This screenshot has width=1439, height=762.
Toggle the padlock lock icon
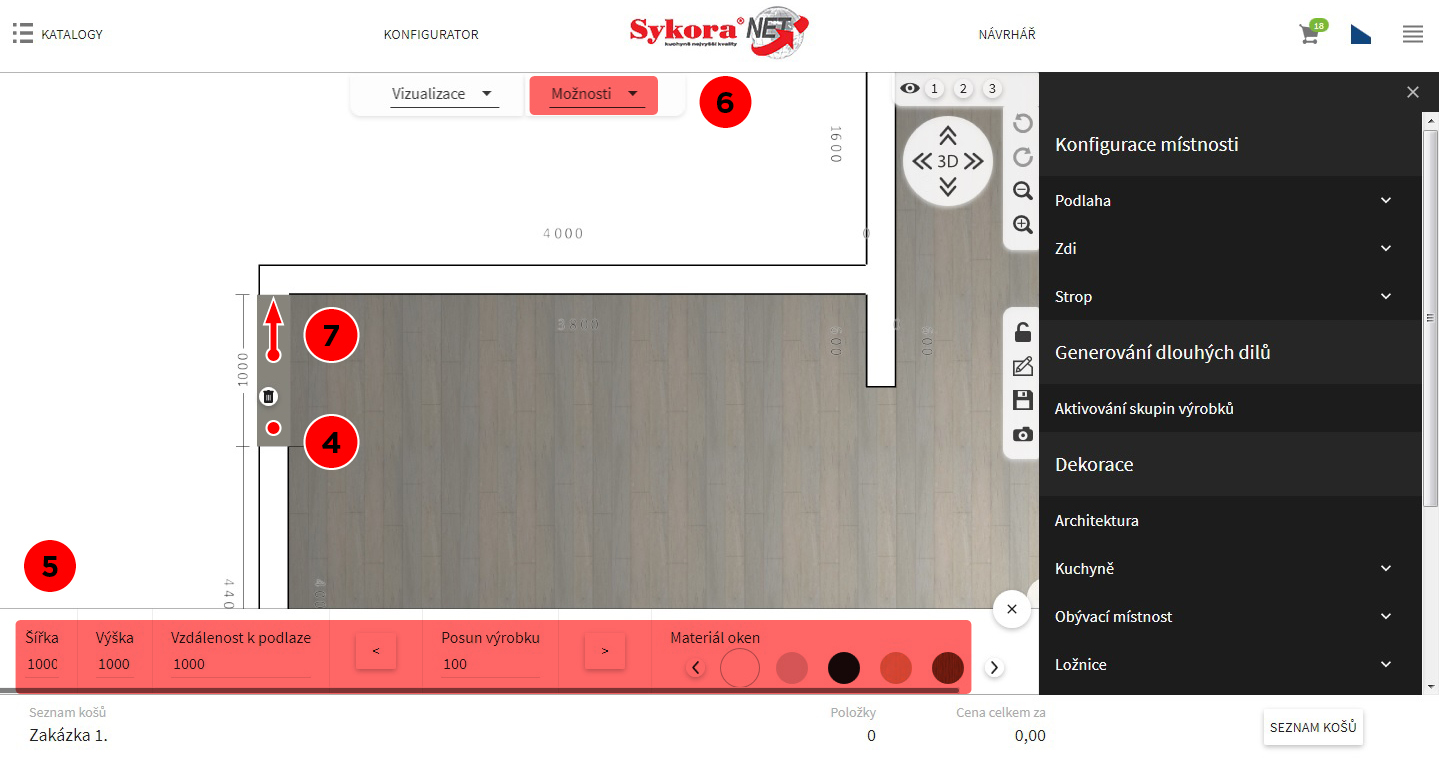[x=1022, y=333]
